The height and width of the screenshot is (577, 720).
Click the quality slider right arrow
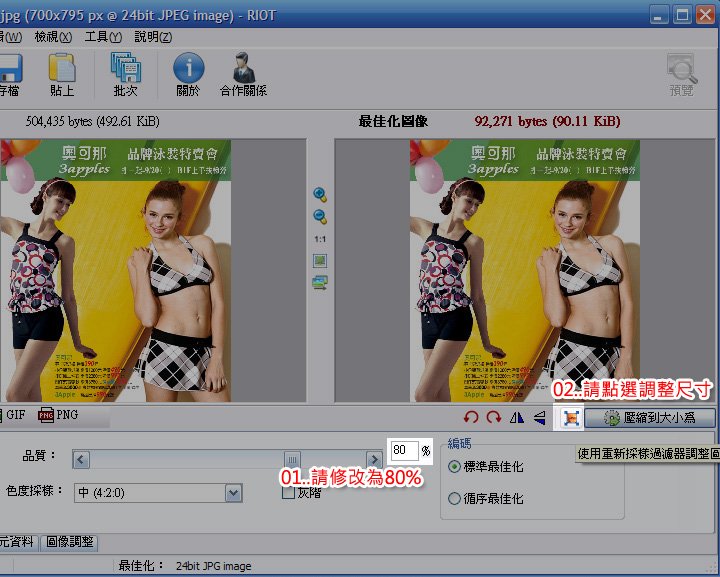(375, 459)
